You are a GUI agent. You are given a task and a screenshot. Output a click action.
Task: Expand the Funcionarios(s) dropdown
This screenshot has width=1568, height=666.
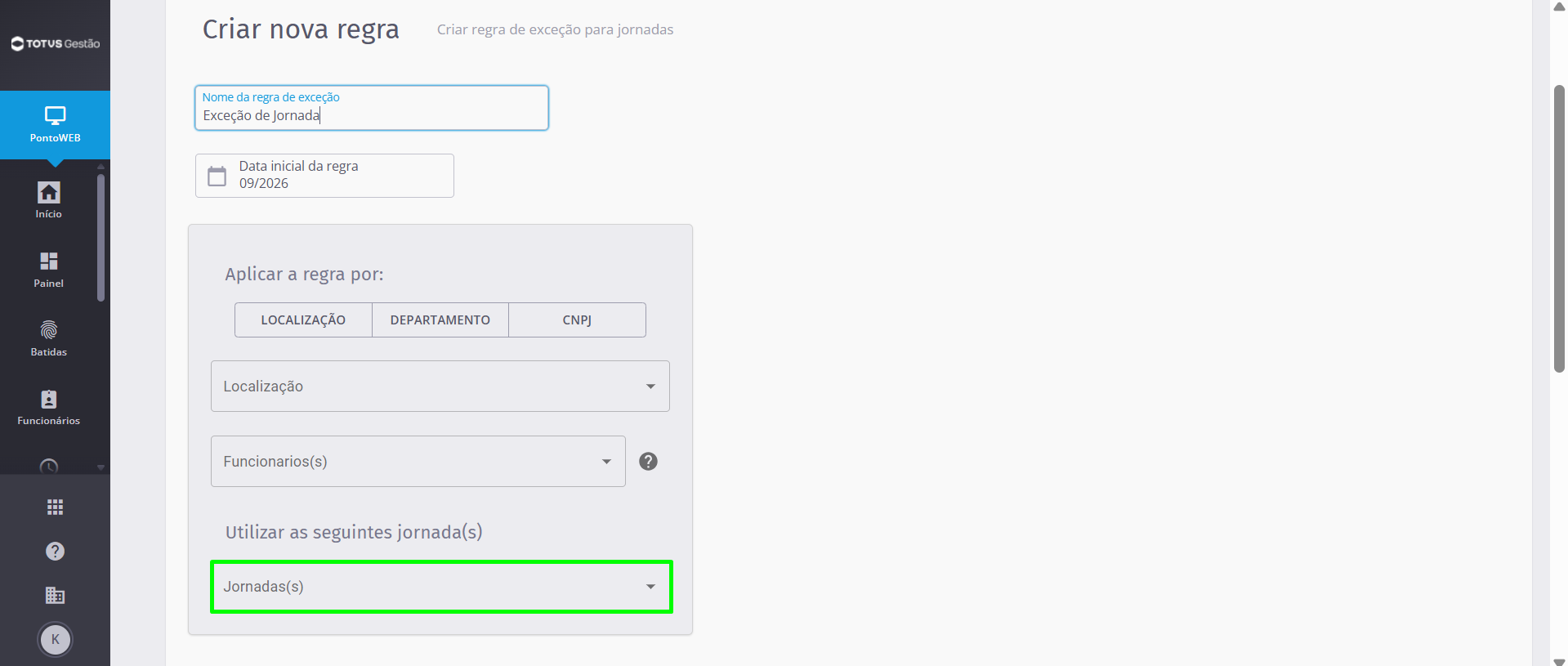418,461
